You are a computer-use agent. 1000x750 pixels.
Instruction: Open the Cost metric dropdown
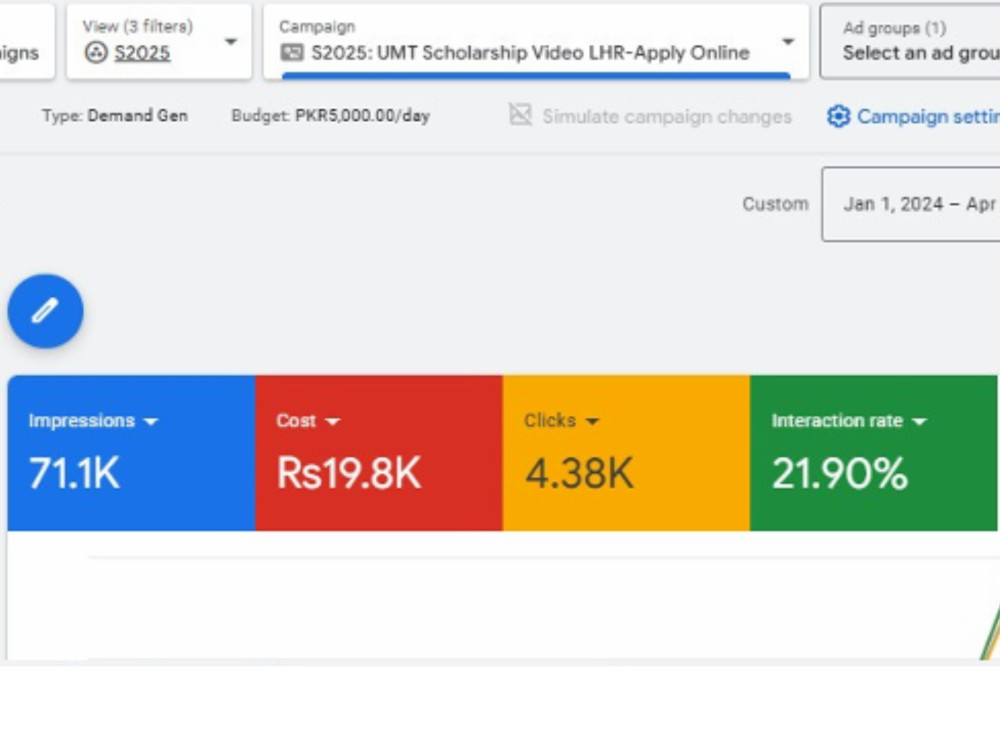[x=332, y=421]
